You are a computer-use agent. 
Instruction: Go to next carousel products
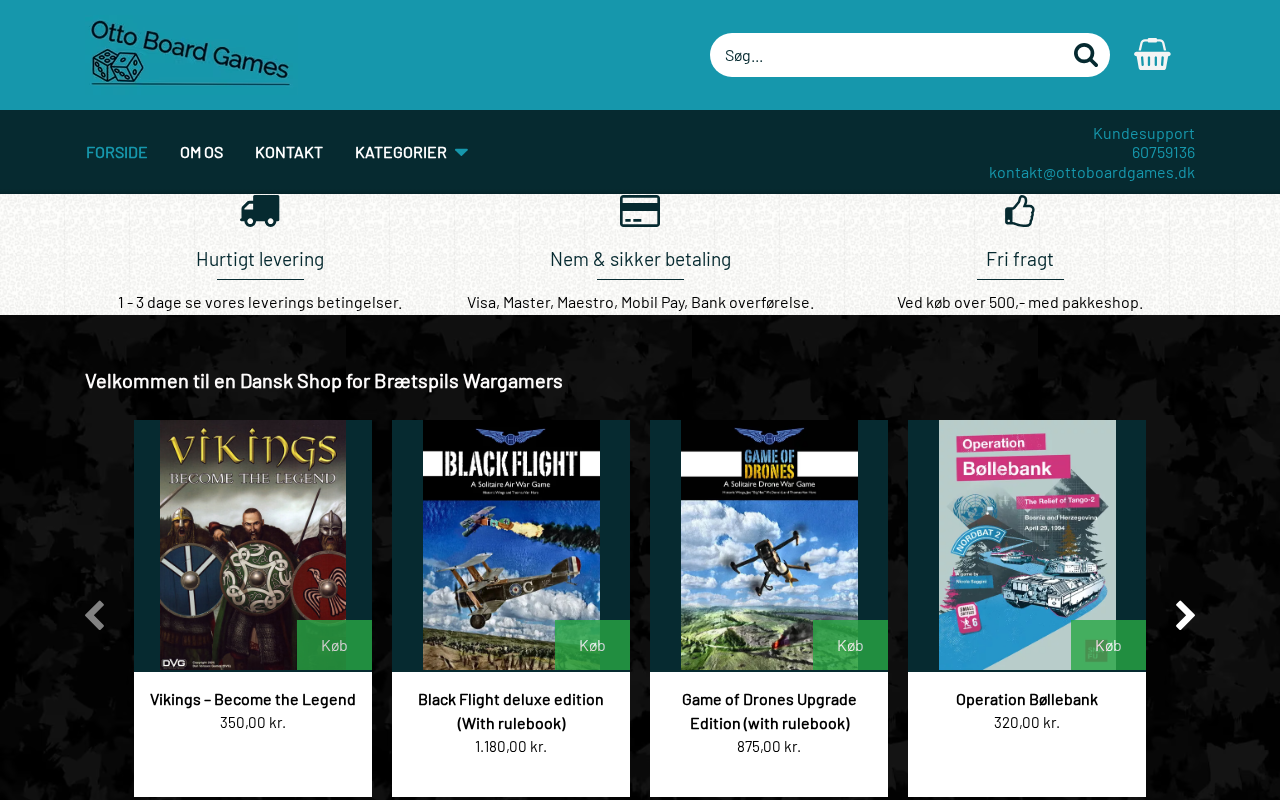coord(1185,615)
